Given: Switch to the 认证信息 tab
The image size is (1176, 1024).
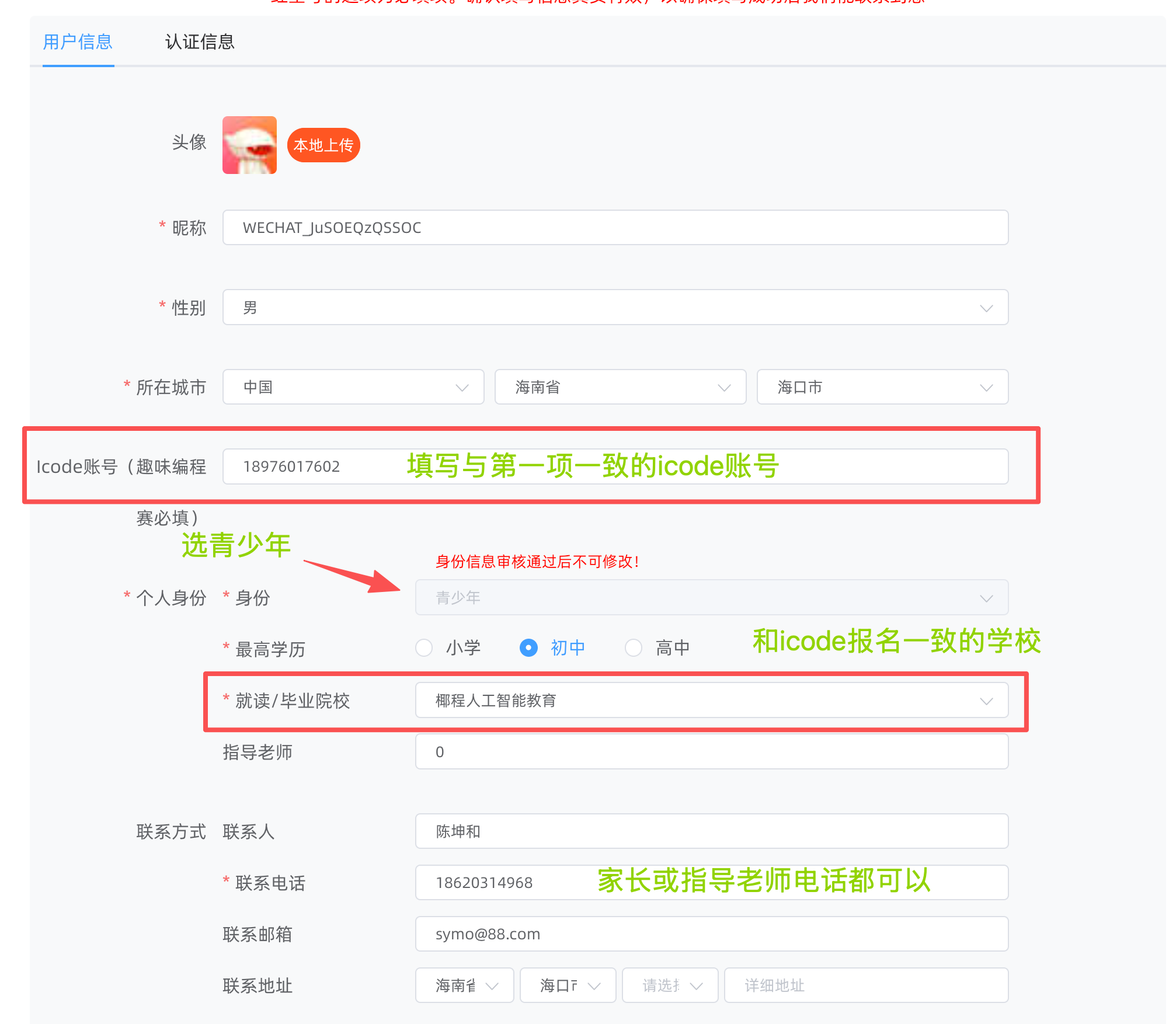Looking at the screenshot, I should (x=200, y=42).
